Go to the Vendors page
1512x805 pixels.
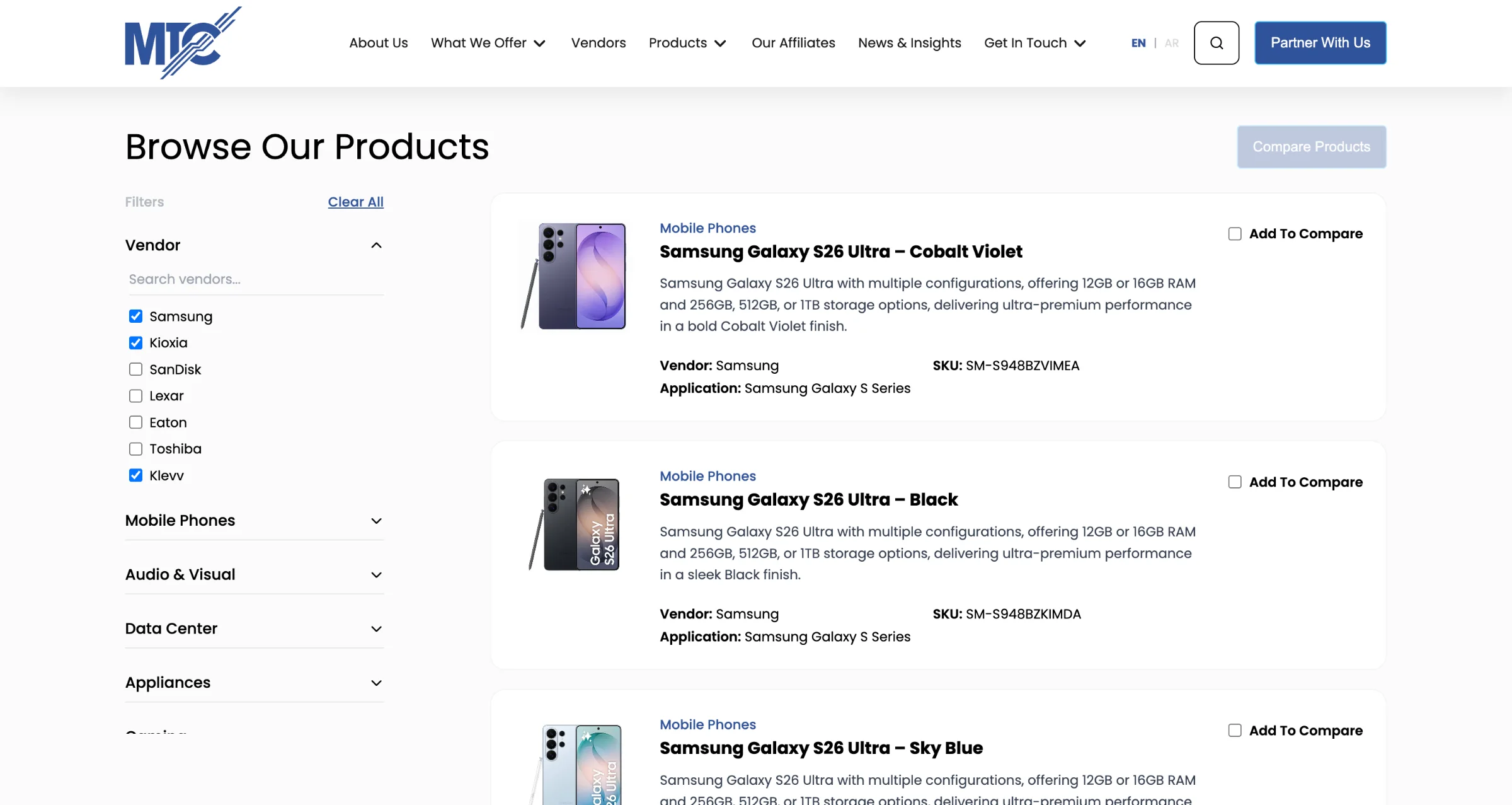tap(598, 43)
